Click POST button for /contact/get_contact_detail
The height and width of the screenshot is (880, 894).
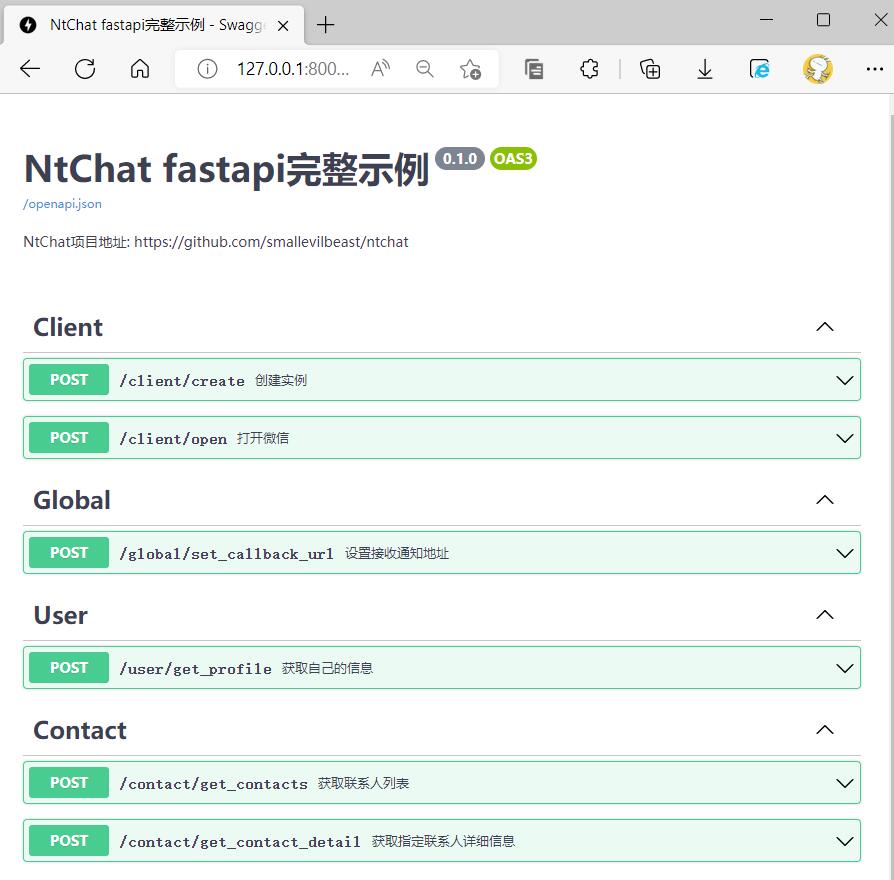(x=69, y=841)
